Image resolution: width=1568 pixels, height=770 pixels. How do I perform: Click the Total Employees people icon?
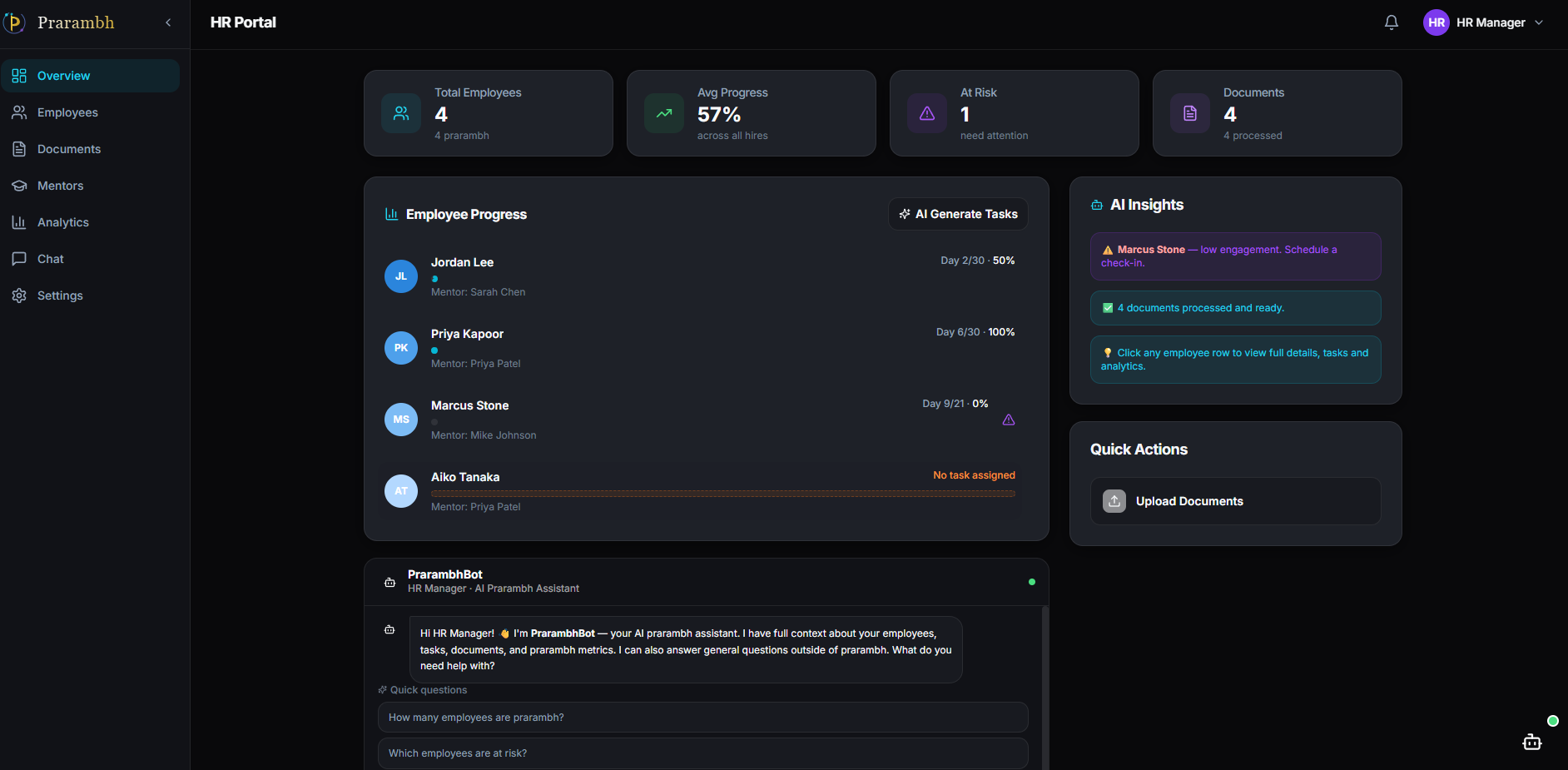click(x=401, y=113)
